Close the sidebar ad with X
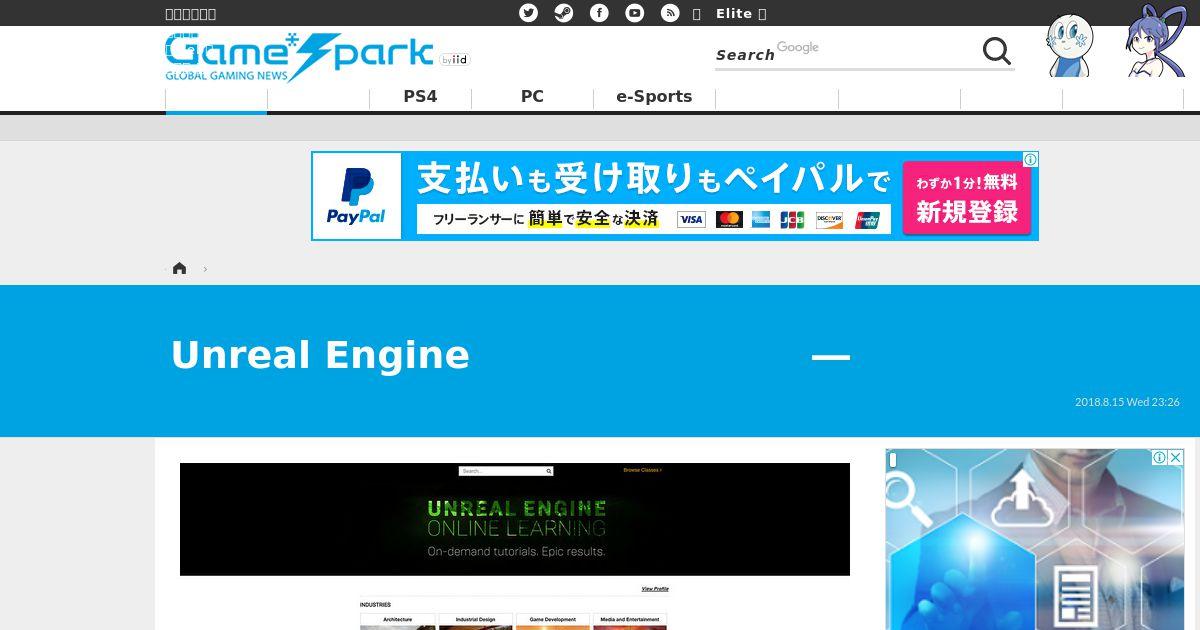The width and height of the screenshot is (1200, 630). coord(1175,457)
